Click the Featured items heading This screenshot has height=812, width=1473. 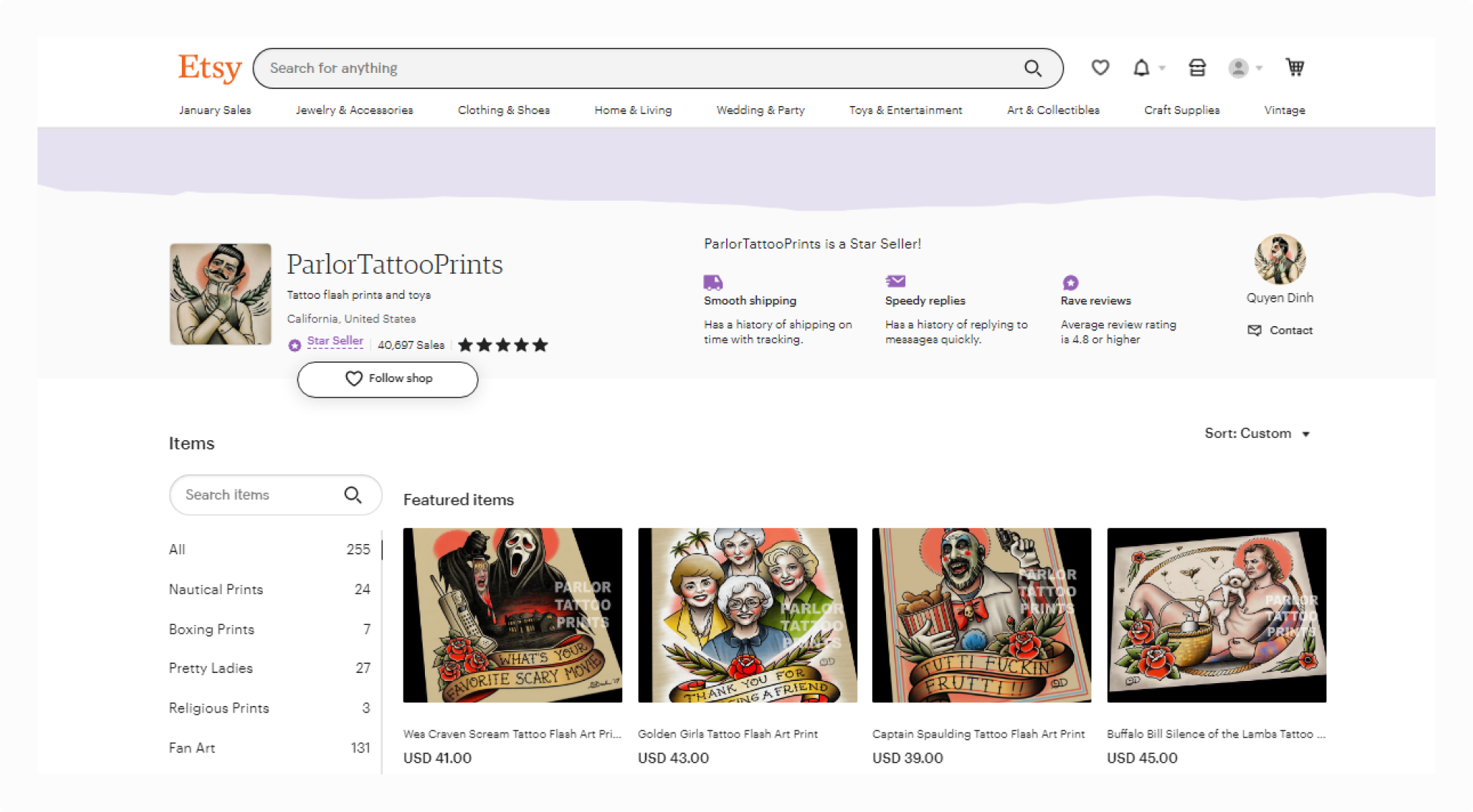point(459,500)
